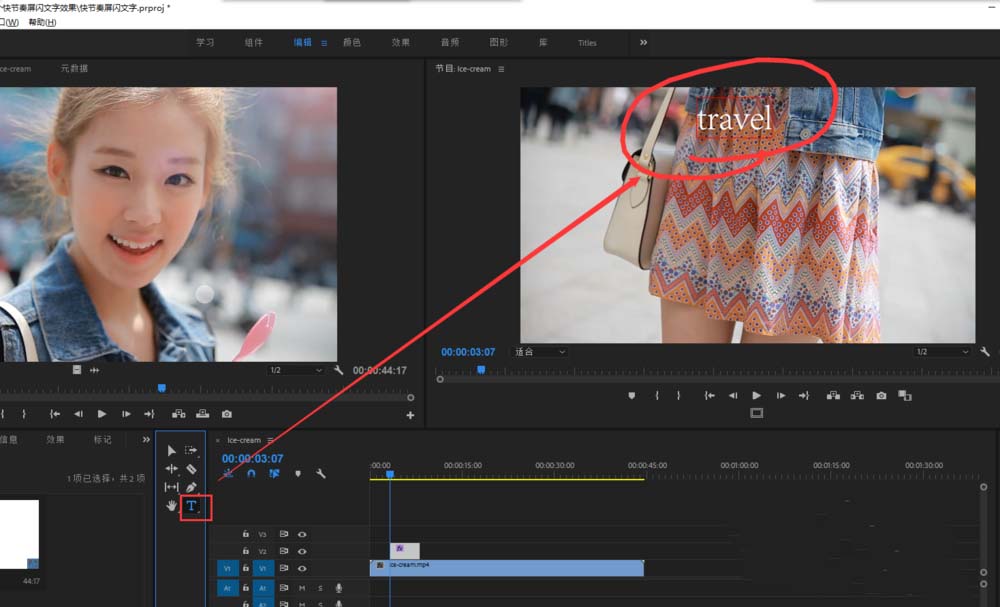Step back one frame in Program monitor
This screenshot has height=607, width=1000.
[733, 395]
